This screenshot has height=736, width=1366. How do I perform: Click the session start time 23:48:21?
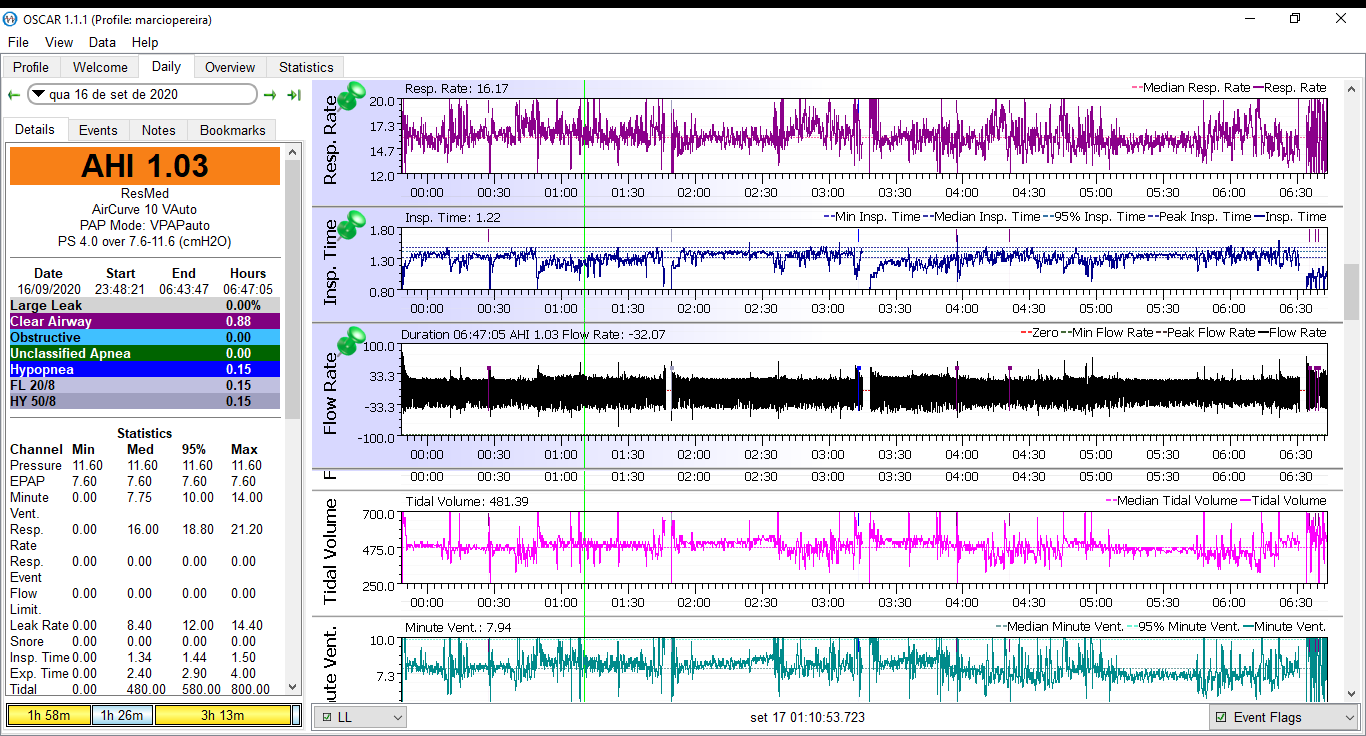tap(120, 289)
